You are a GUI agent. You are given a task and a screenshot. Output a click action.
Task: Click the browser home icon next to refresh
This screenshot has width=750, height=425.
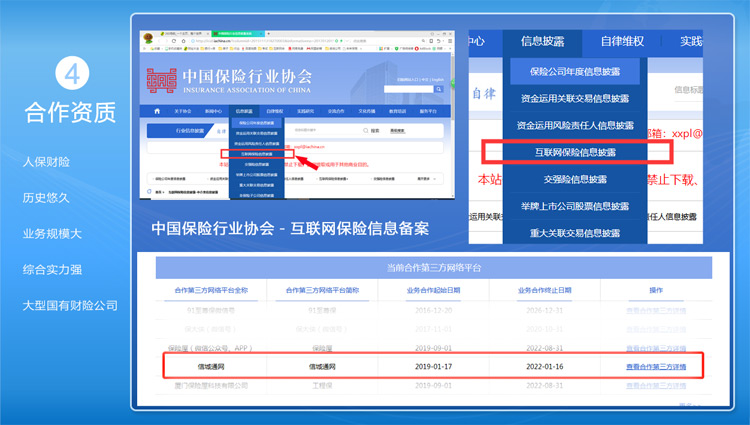[x=184, y=41]
